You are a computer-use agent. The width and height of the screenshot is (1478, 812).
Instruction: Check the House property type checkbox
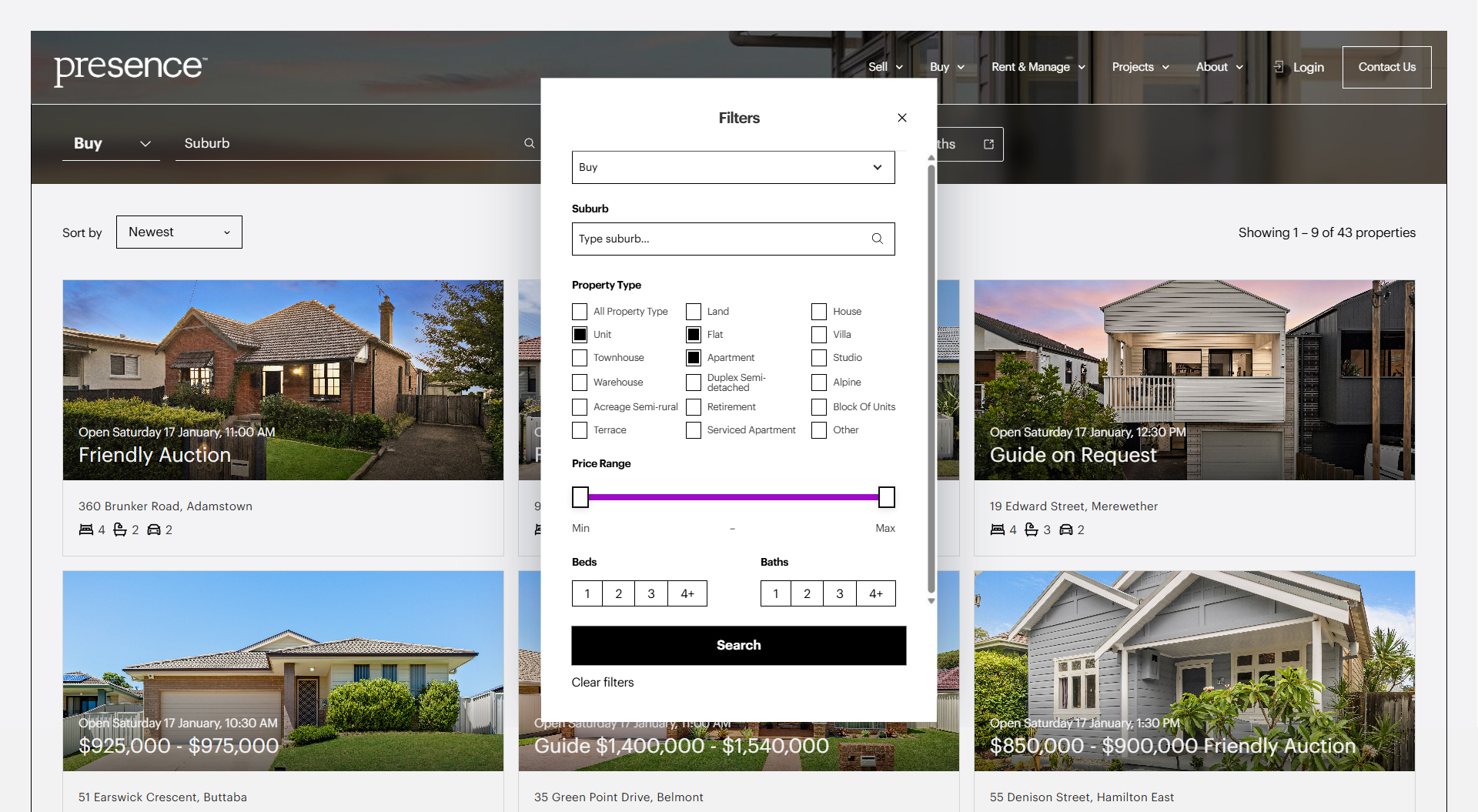[818, 311]
